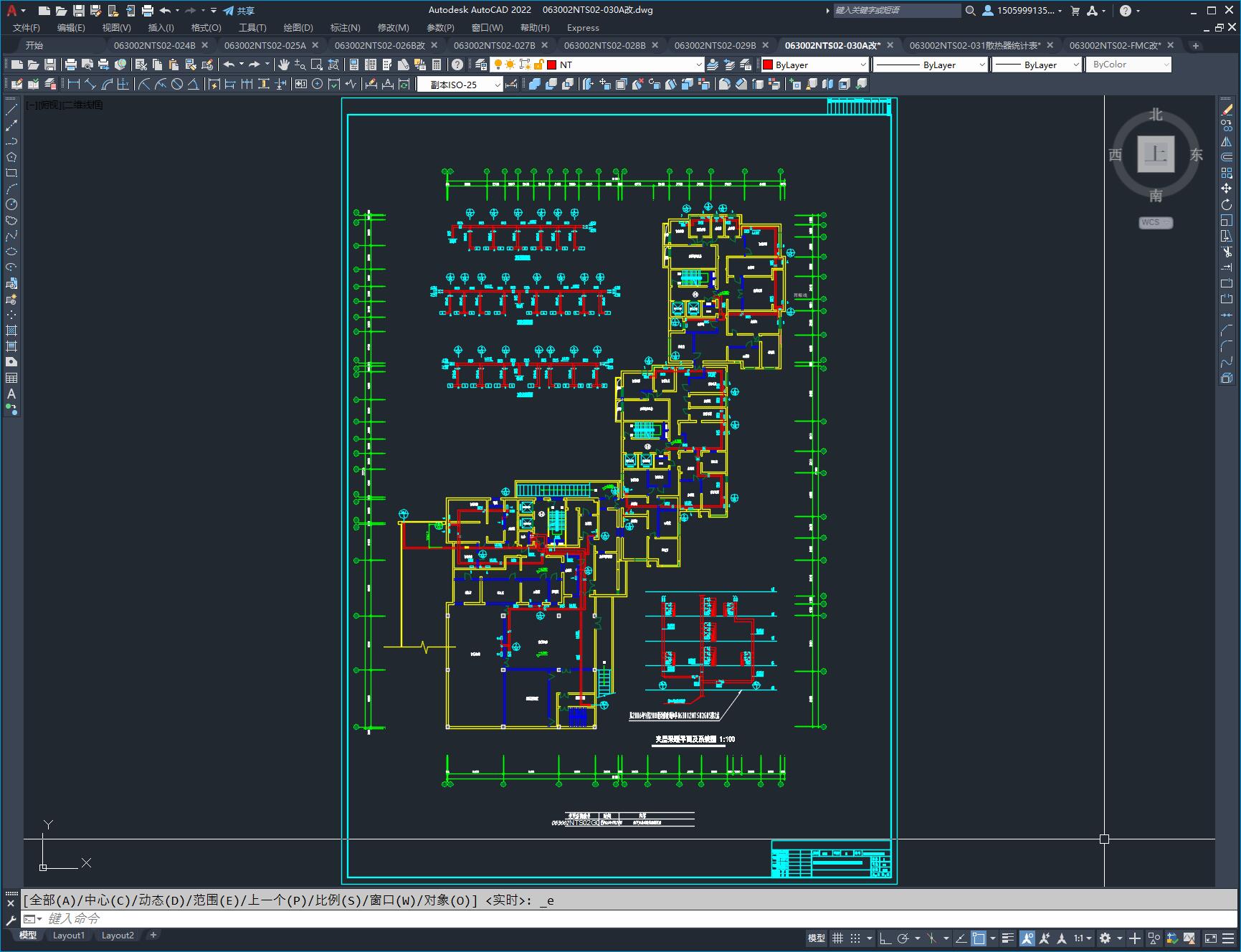
Task: Toggle lineweight display
Action: click(1008, 938)
